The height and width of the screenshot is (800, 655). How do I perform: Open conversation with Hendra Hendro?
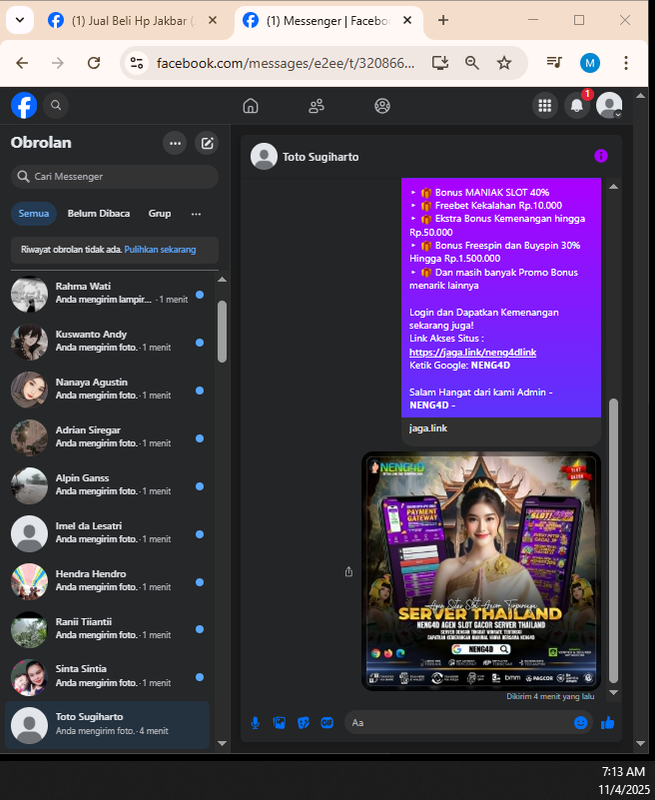click(x=108, y=582)
